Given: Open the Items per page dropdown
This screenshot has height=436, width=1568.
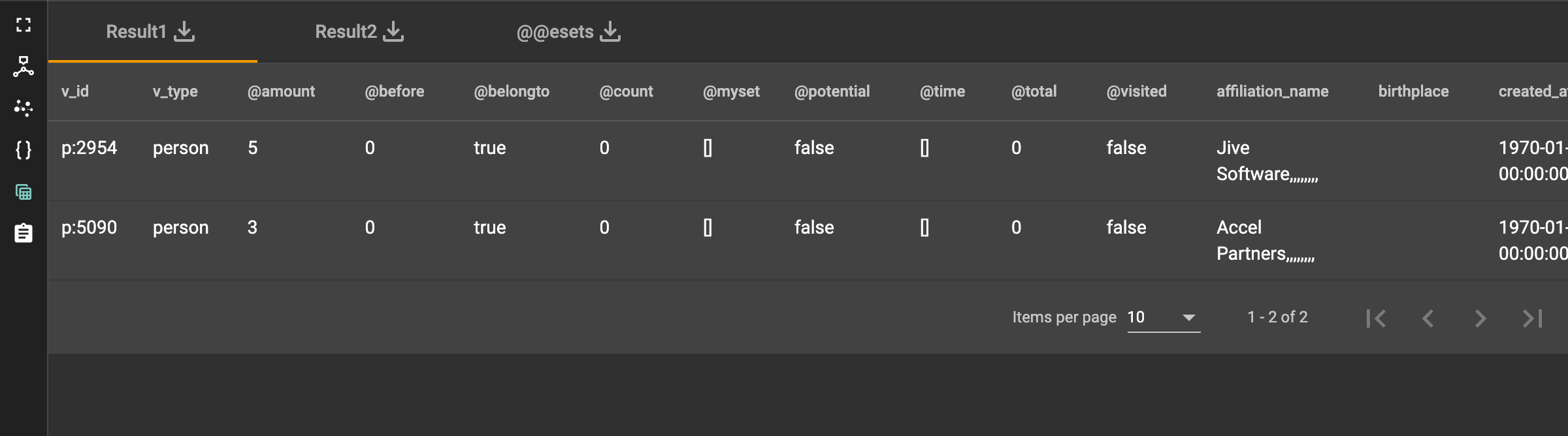Looking at the screenshot, I should pos(1164,318).
